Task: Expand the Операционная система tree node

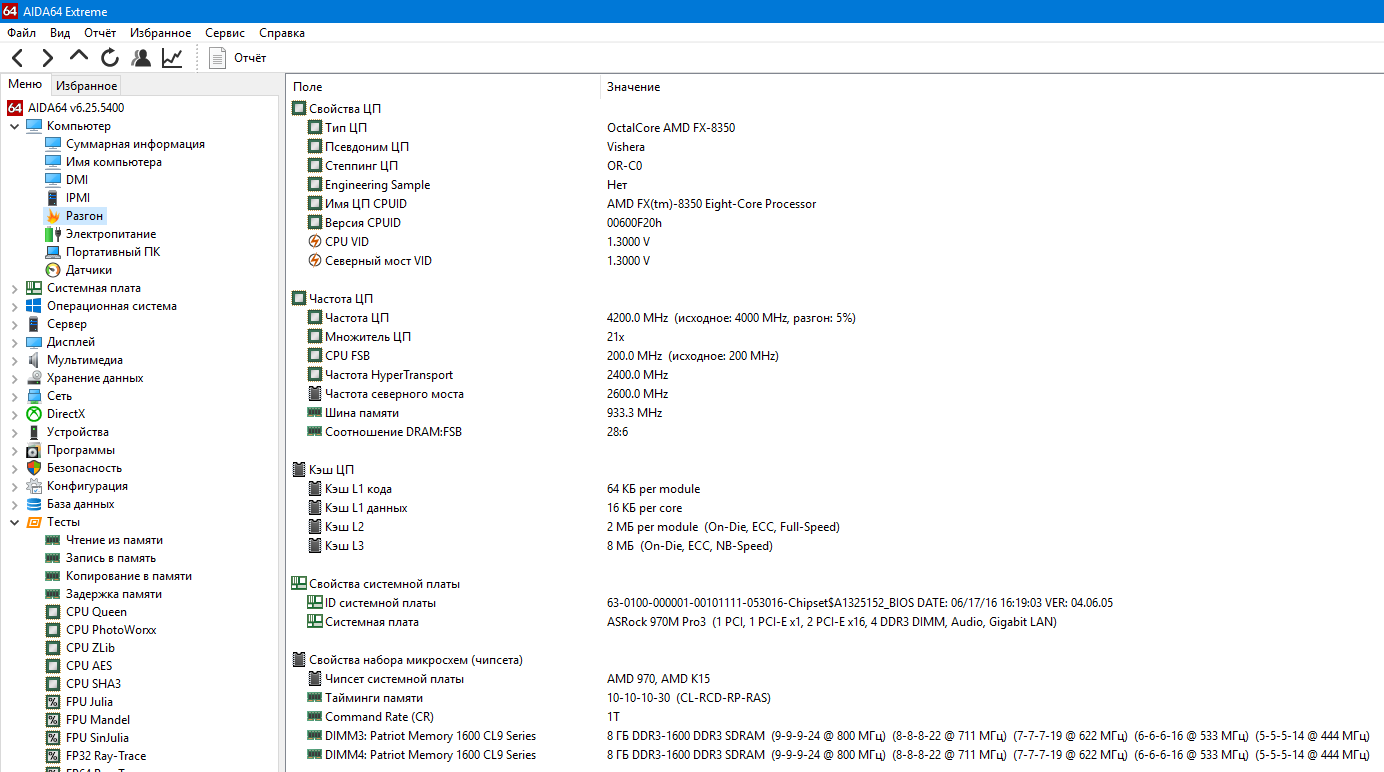Action: pos(14,306)
